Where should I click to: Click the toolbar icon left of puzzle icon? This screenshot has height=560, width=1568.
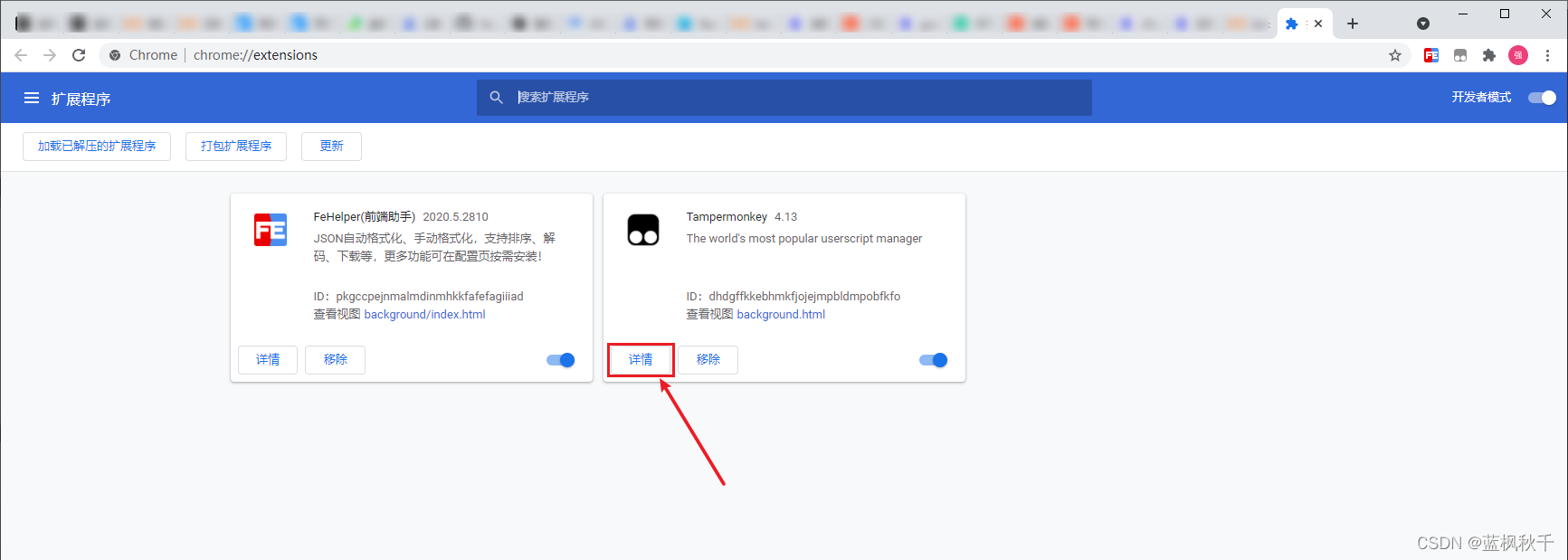point(1460,55)
